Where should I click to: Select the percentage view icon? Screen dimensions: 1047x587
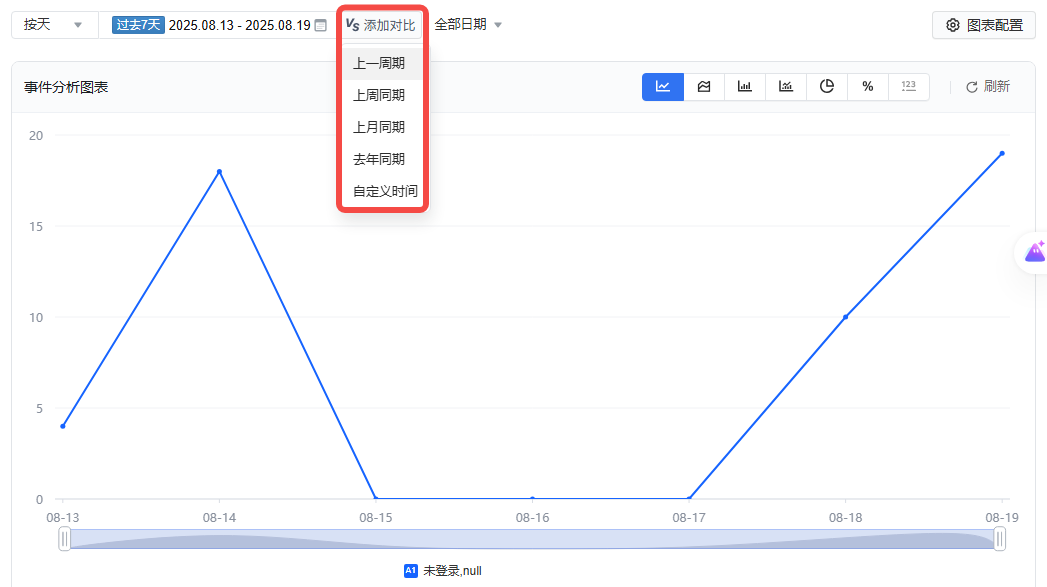pos(867,87)
